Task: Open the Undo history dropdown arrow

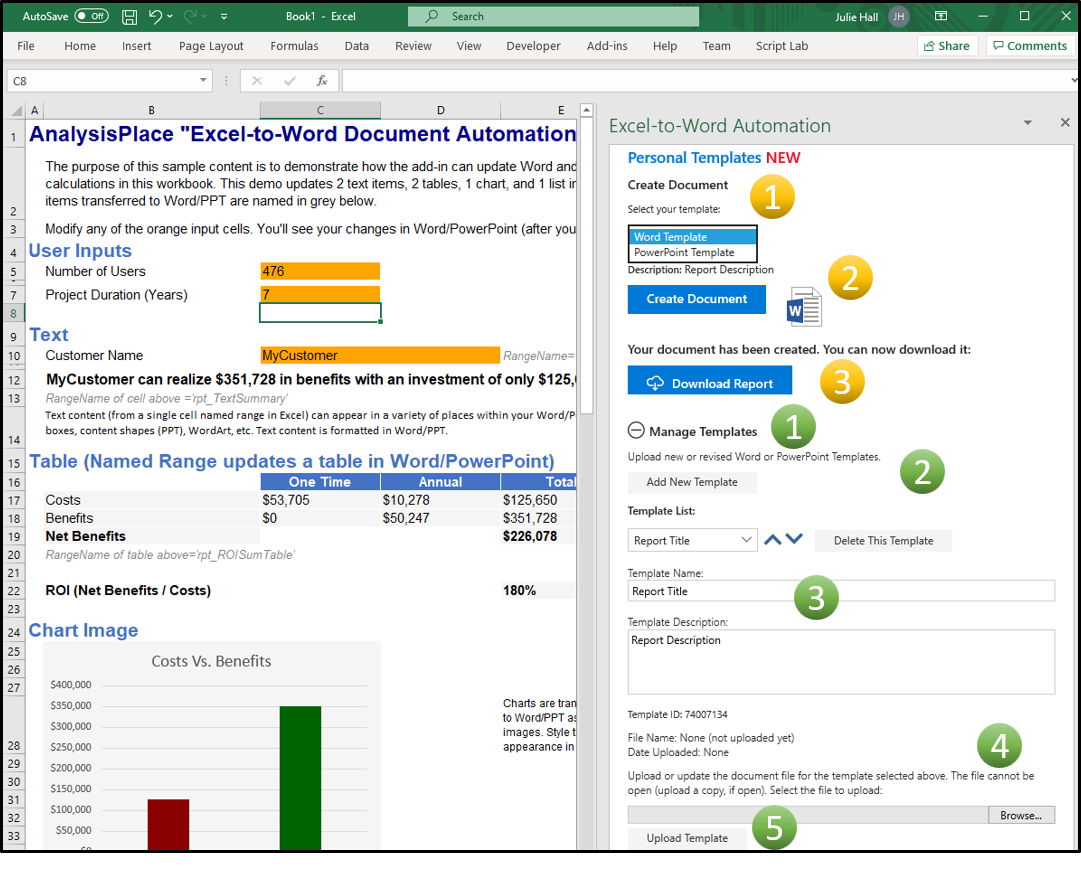Action: 170,17
